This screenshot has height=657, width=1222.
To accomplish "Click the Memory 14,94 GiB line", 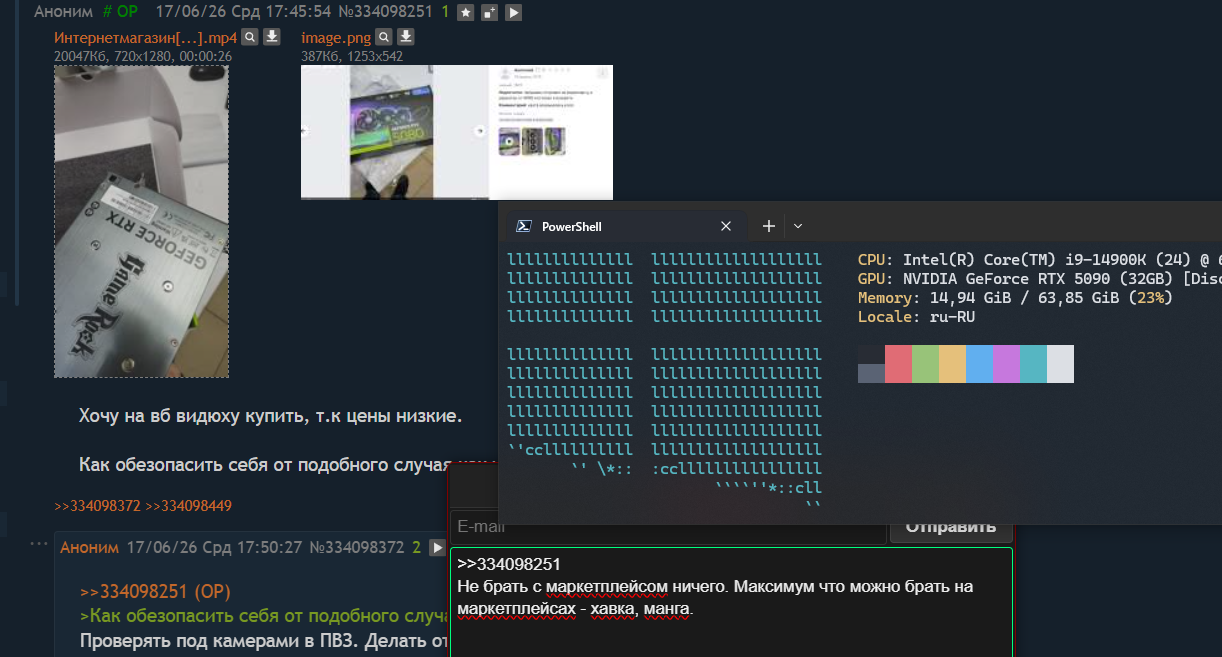I will point(1015,298).
